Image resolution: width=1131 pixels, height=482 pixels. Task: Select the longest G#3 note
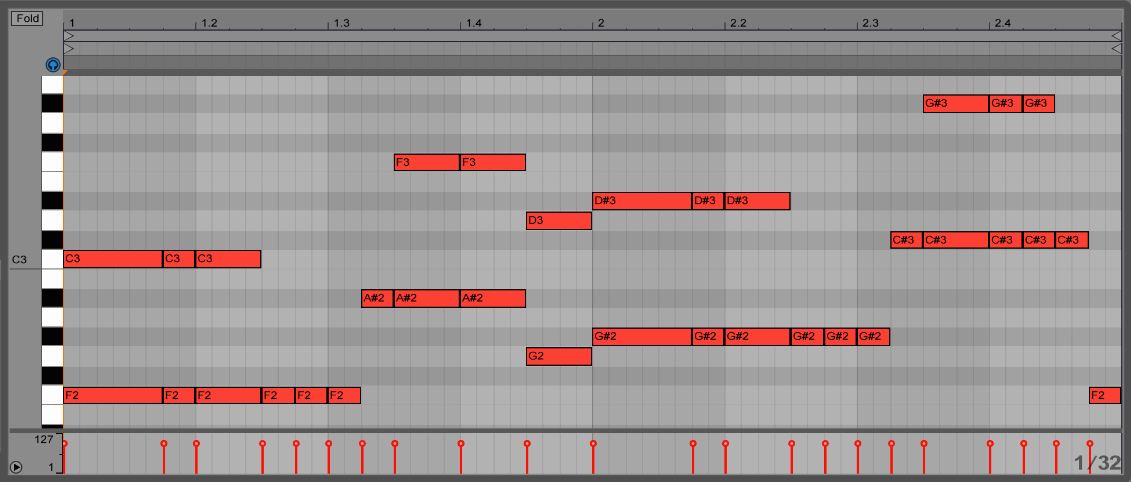point(956,104)
